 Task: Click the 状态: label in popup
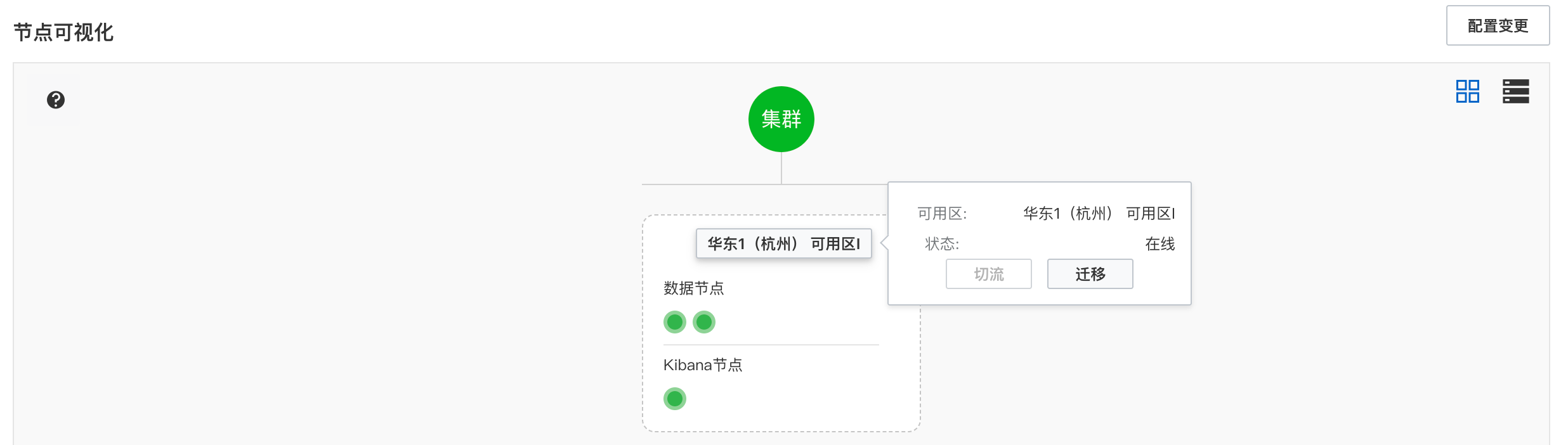[942, 244]
